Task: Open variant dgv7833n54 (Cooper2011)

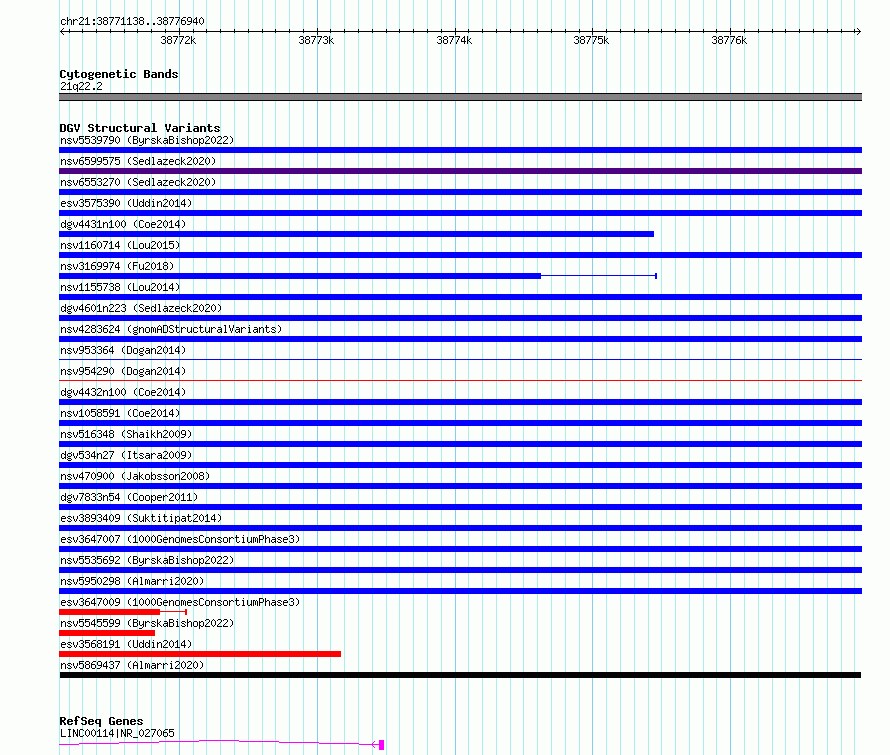Action: [129, 497]
